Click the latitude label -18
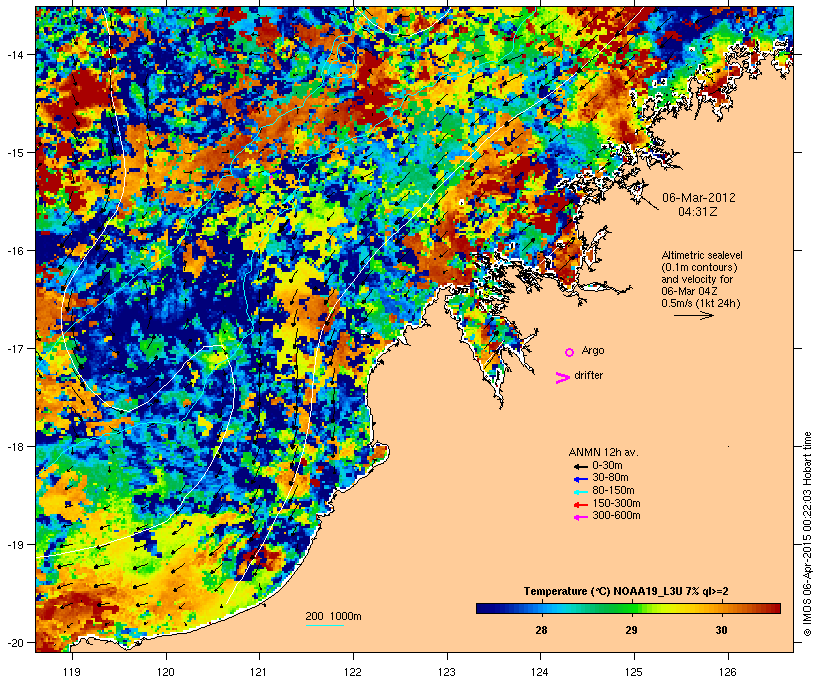The image size is (820, 680). (14, 447)
